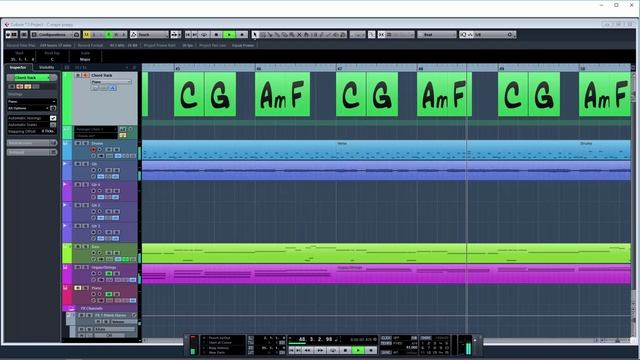This screenshot has height=360, width=640.
Task: Switch to the Visibility tab
Action: coord(47,67)
